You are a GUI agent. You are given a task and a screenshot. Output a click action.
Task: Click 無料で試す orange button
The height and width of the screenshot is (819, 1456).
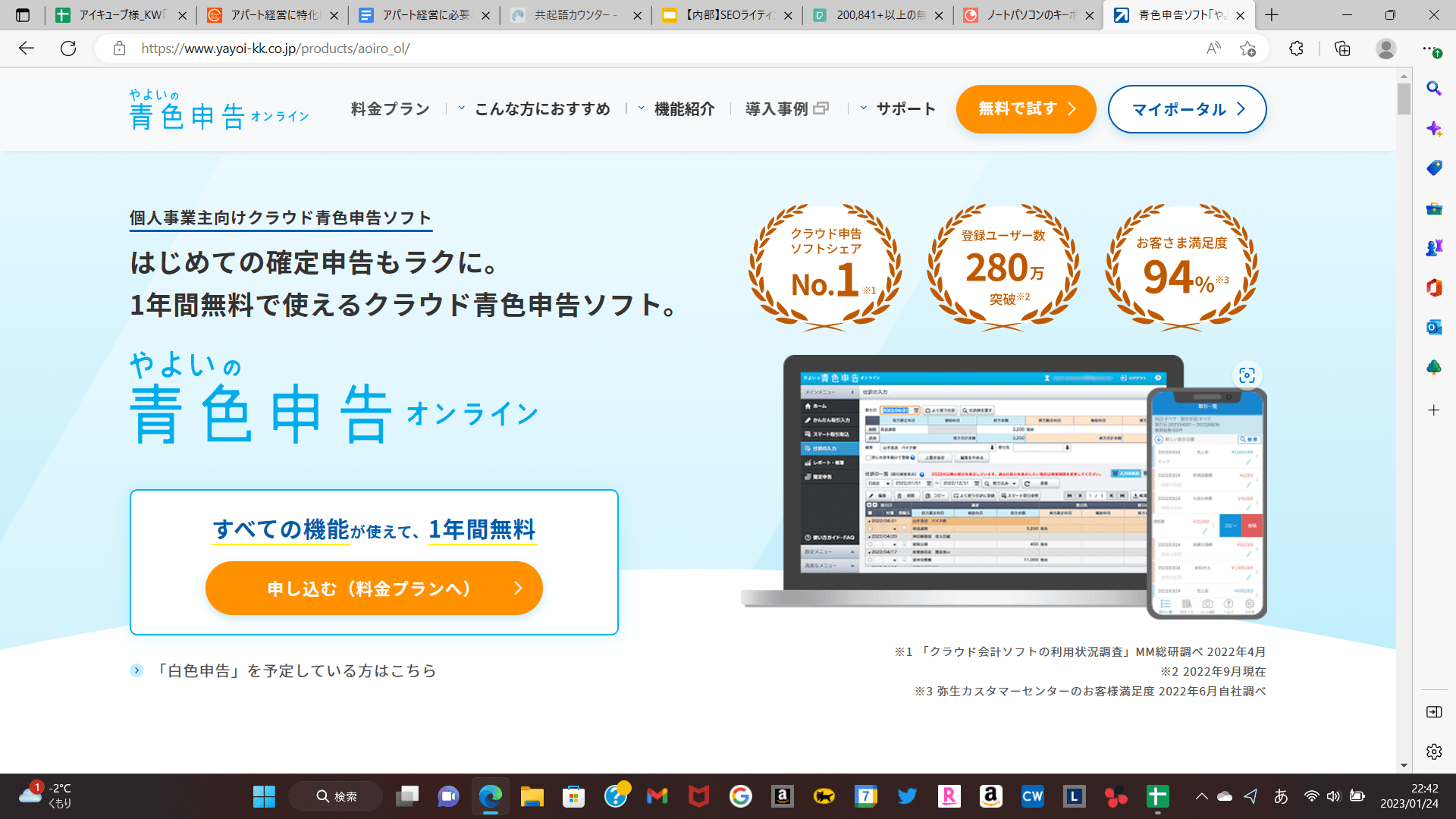(x=1025, y=109)
